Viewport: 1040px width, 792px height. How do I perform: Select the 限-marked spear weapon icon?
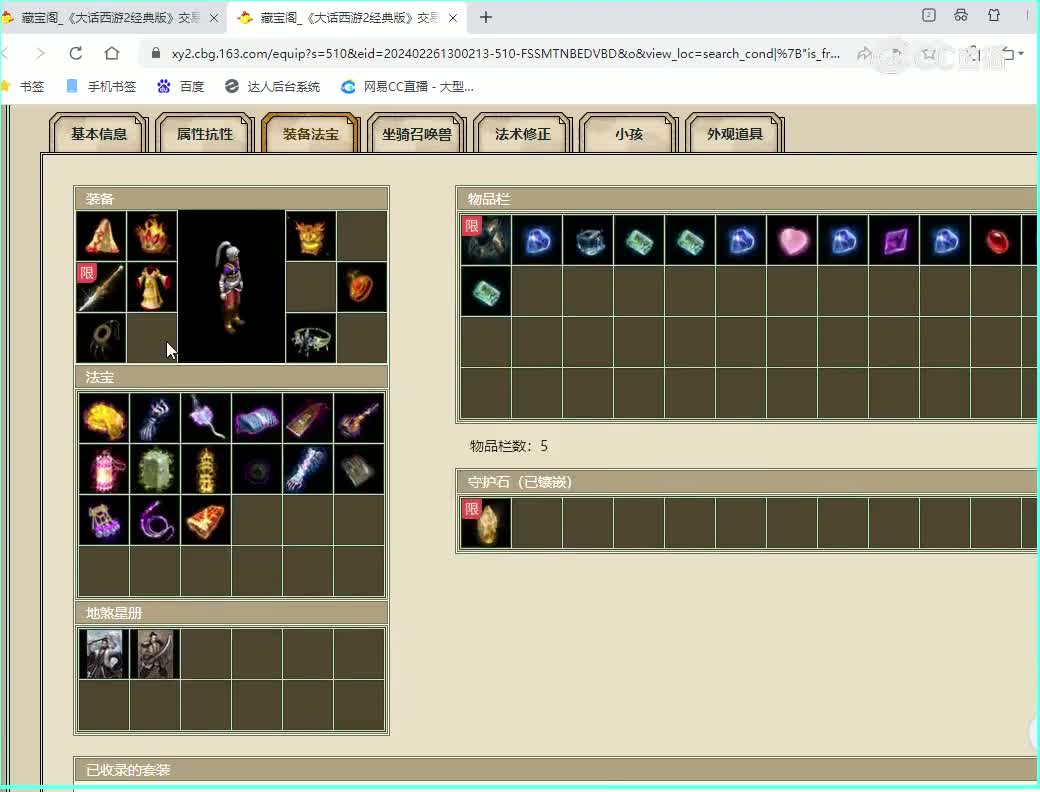pyautogui.click(x=101, y=287)
